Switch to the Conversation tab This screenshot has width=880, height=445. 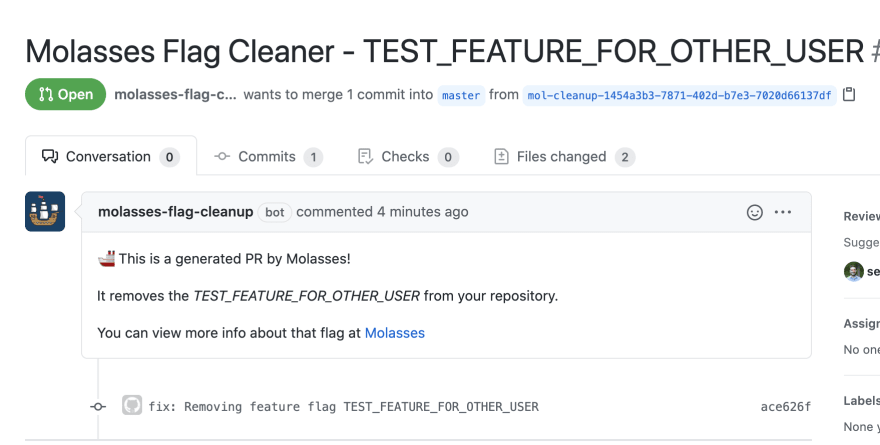111,157
